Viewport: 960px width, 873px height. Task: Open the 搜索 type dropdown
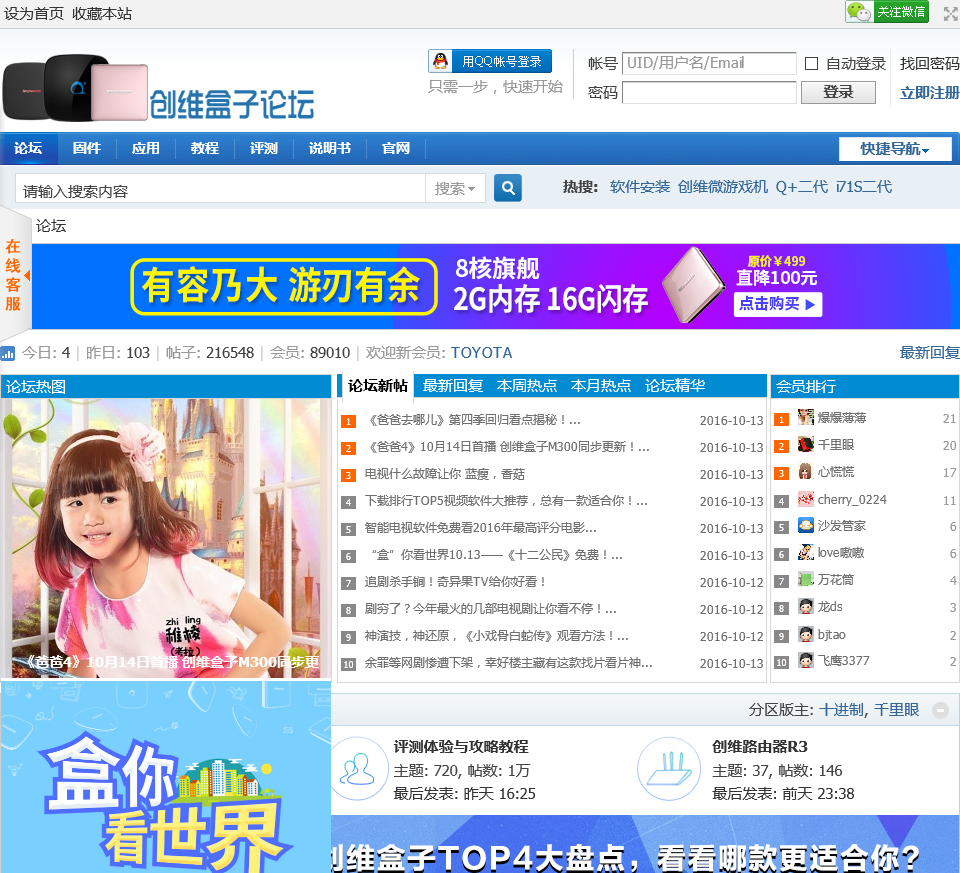tap(455, 189)
